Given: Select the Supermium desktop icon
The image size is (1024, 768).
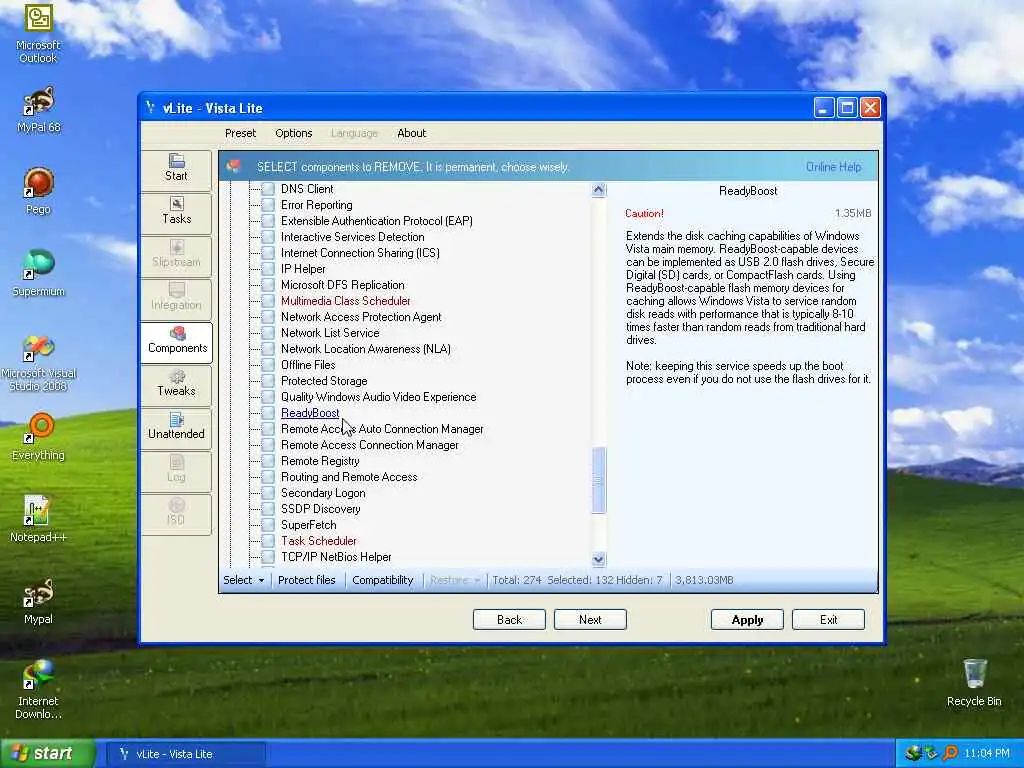Looking at the screenshot, I should (x=38, y=273).
